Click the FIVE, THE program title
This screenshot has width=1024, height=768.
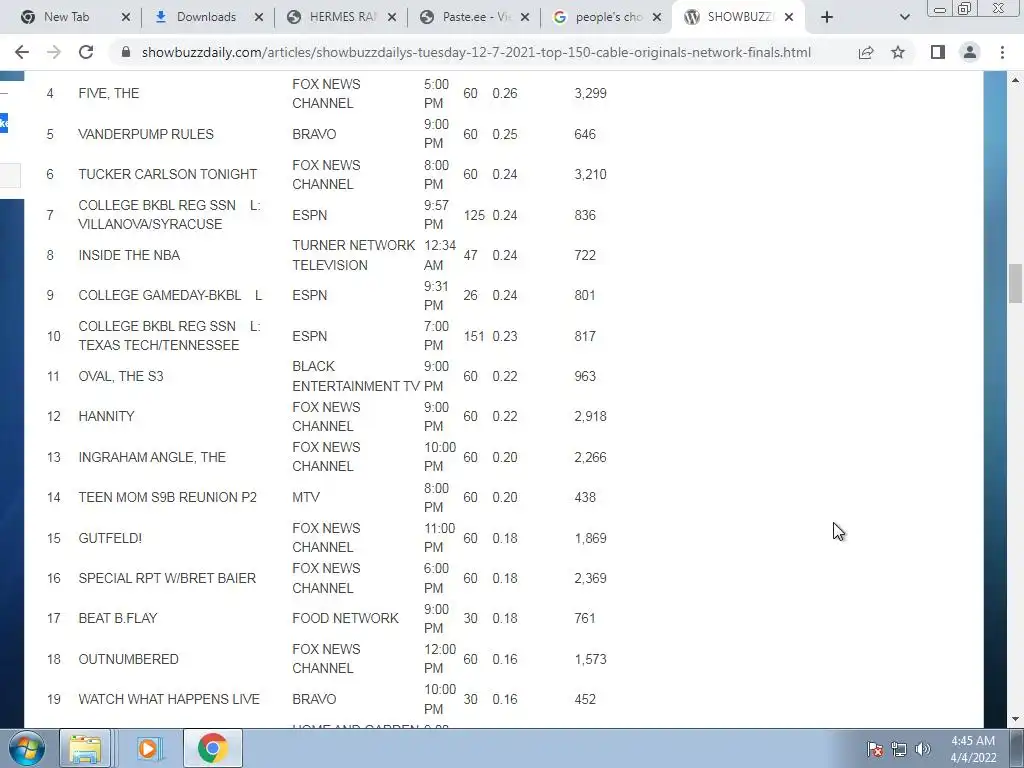[109, 93]
